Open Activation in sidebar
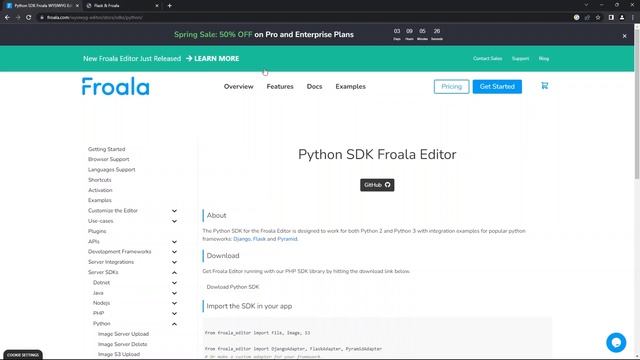Image resolution: width=640 pixels, height=360 pixels. click(100, 190)
